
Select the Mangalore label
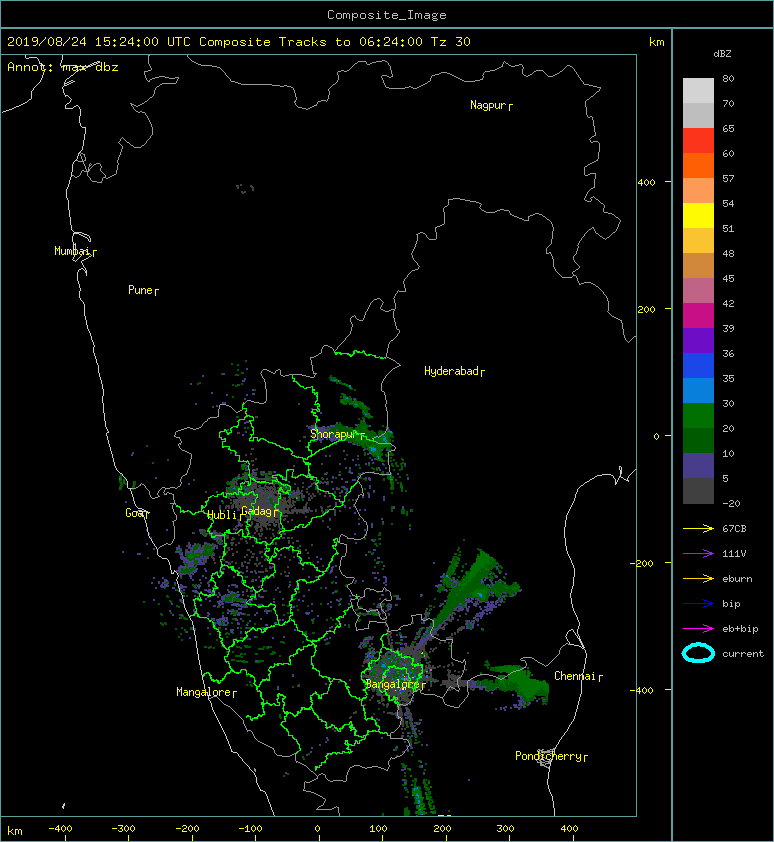[x=204, y=692]
